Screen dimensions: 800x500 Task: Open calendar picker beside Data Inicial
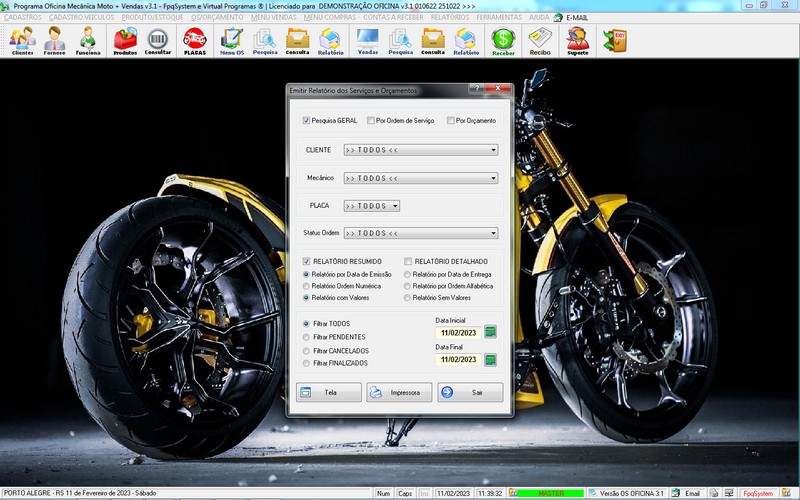click(x=490, y=332)
